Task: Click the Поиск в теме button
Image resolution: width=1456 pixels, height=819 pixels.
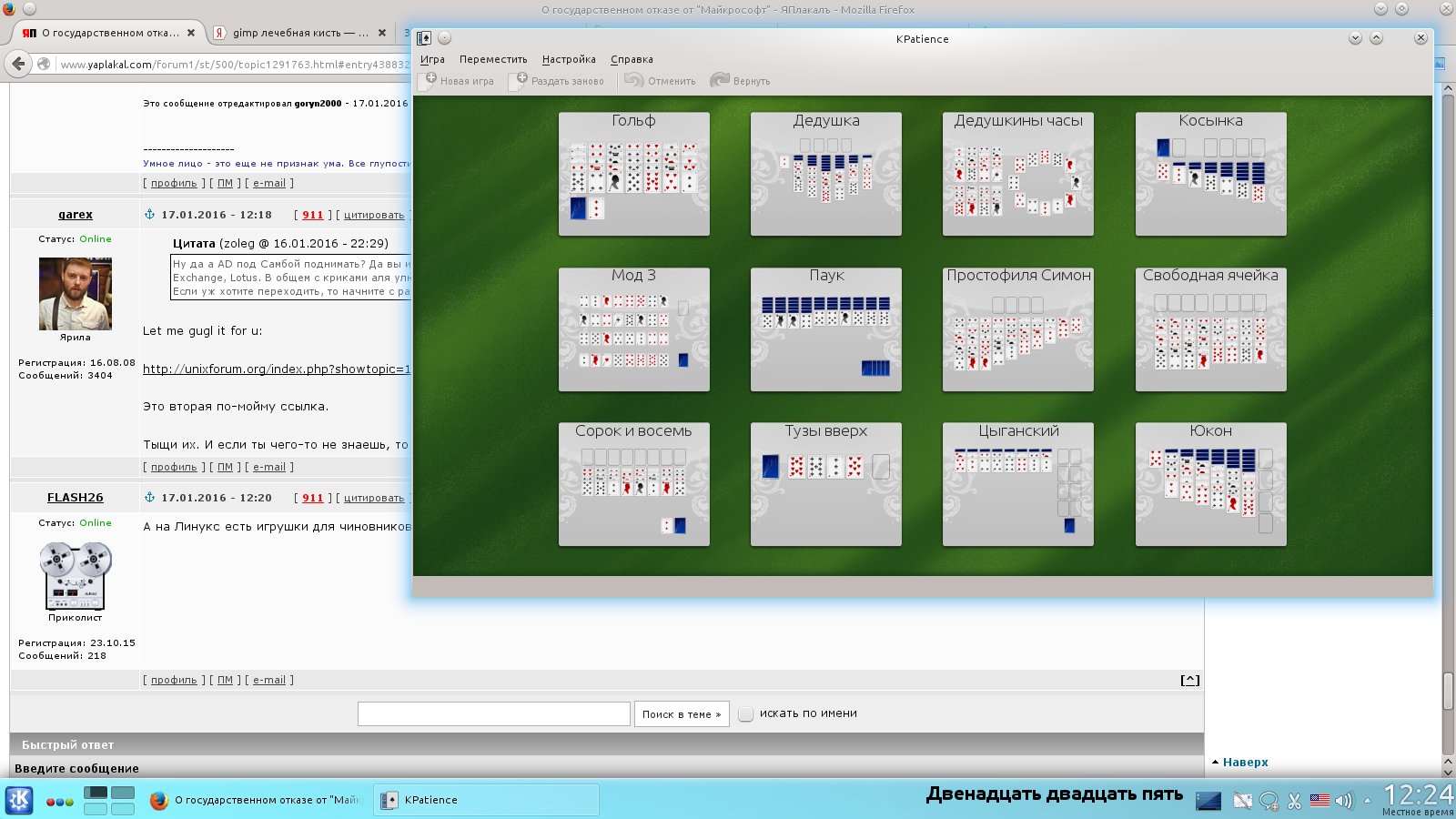Action: coord(682,714)
